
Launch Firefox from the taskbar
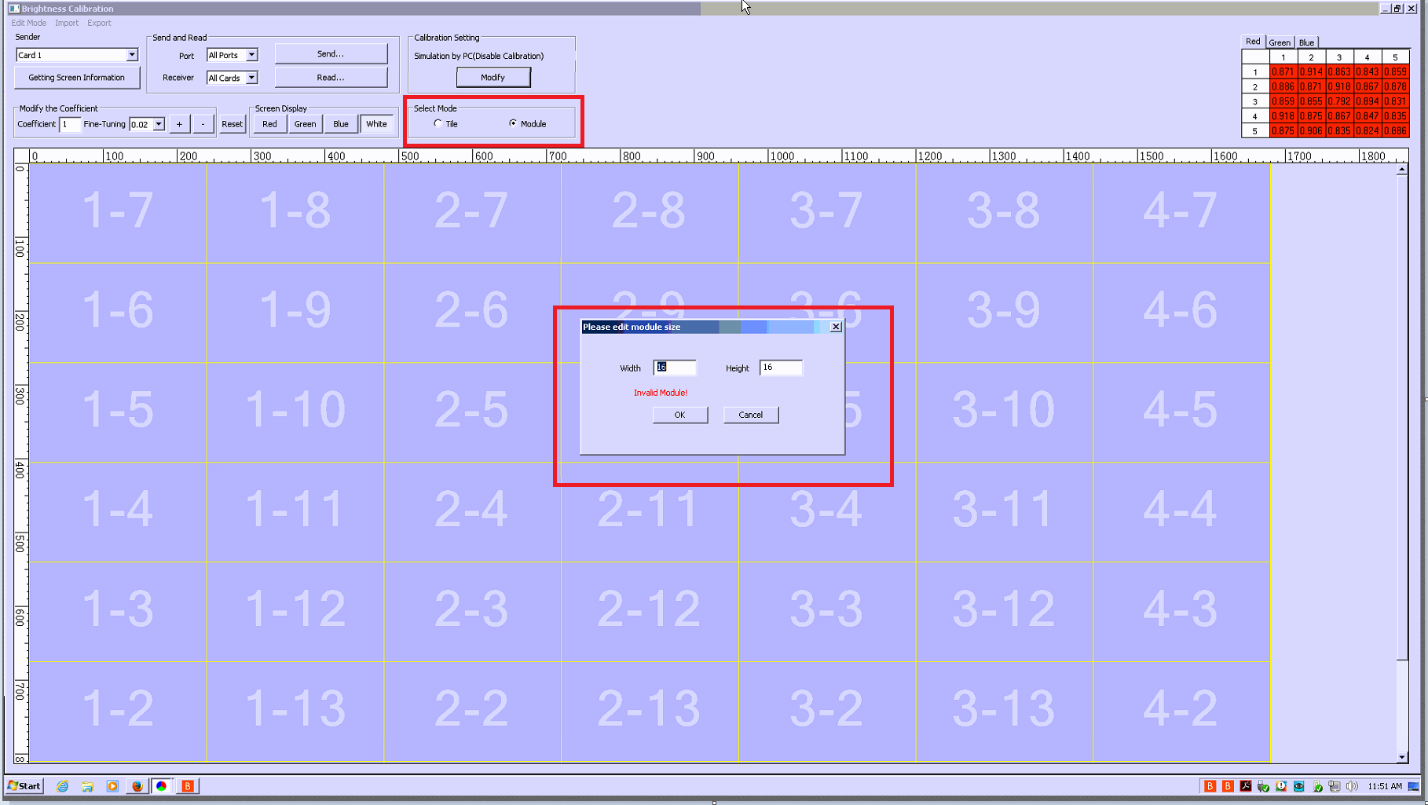coord(137,786)
